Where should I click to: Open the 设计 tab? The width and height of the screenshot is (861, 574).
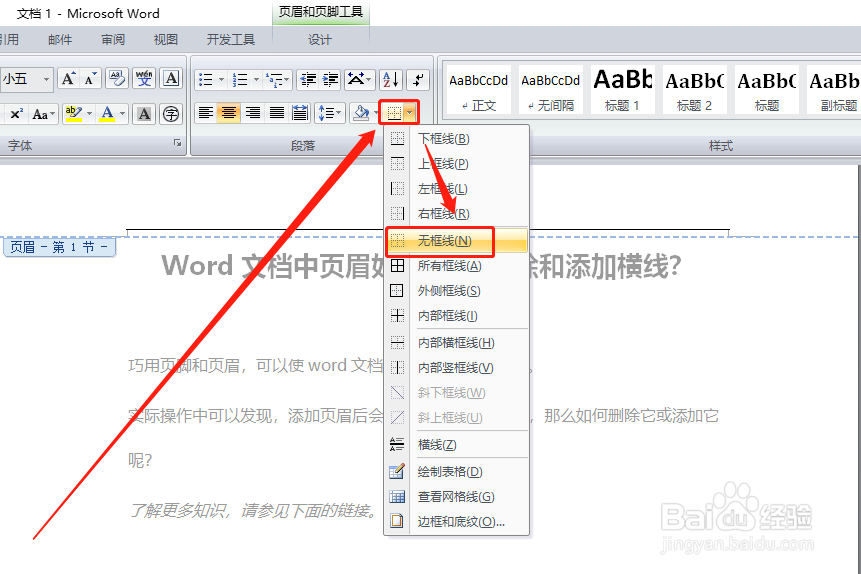point(320,40)
